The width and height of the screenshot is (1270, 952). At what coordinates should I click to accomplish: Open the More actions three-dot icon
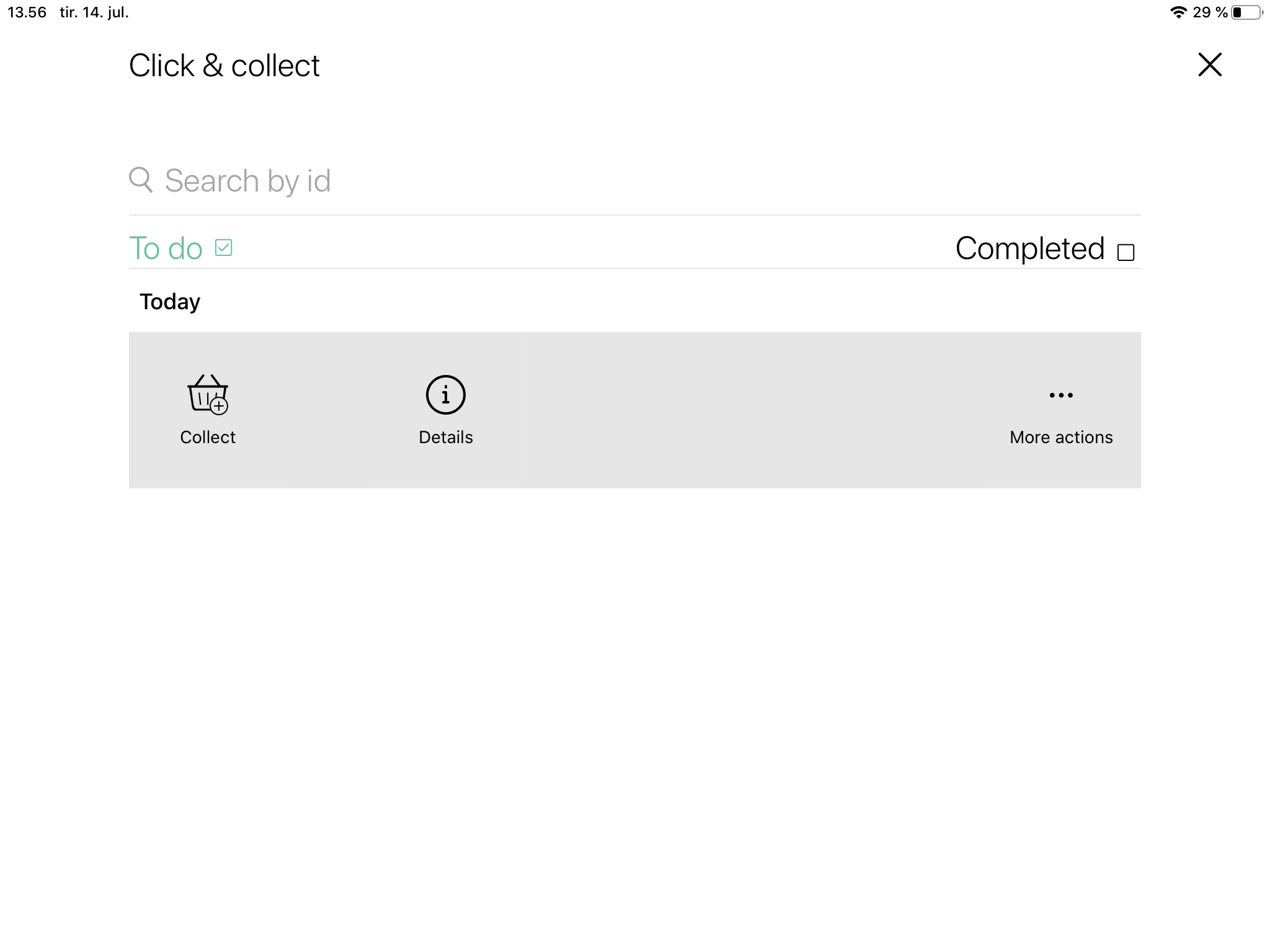[x=1061, y=395]
